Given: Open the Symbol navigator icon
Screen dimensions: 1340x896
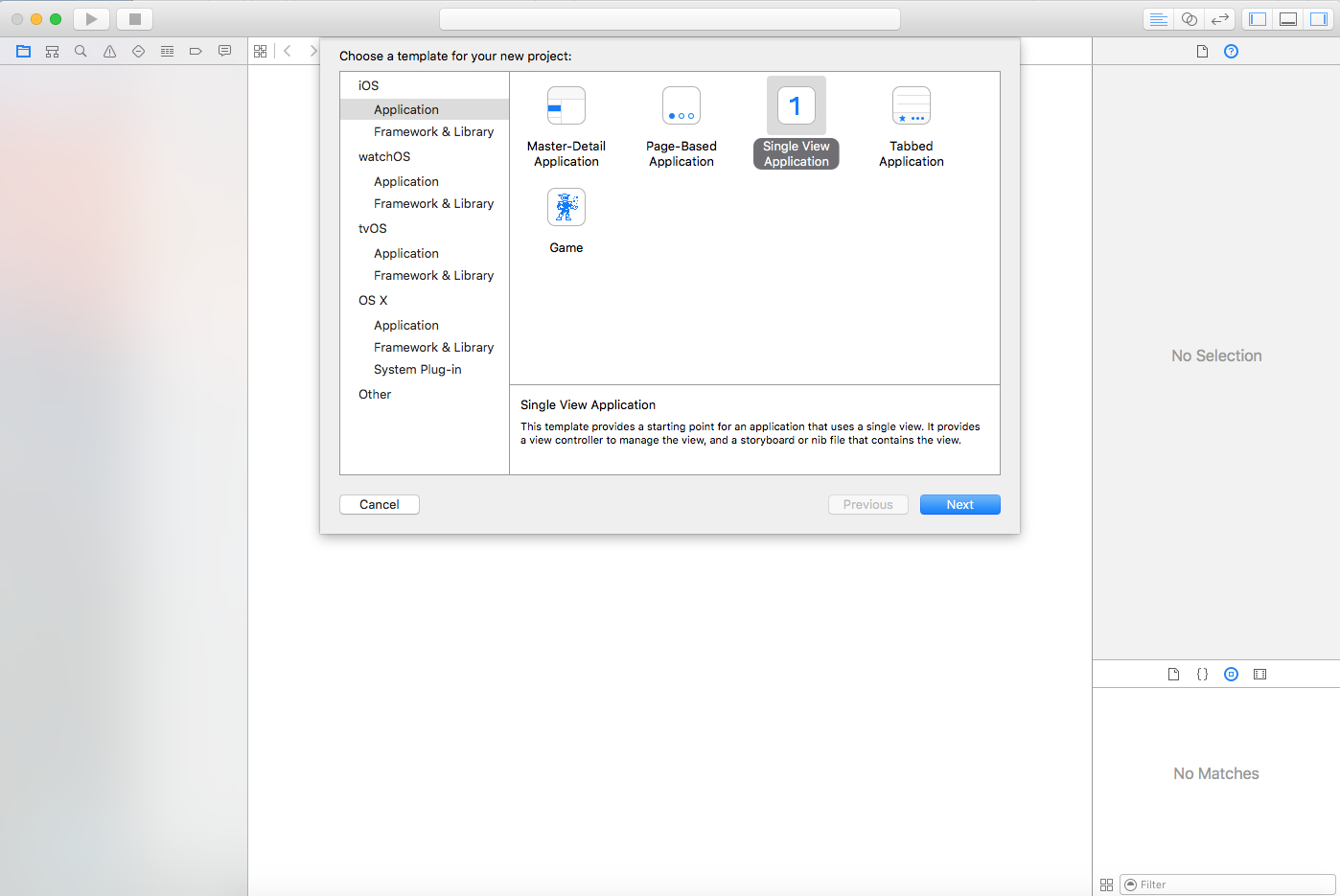Looking at the screenshot, I should 53,51.
